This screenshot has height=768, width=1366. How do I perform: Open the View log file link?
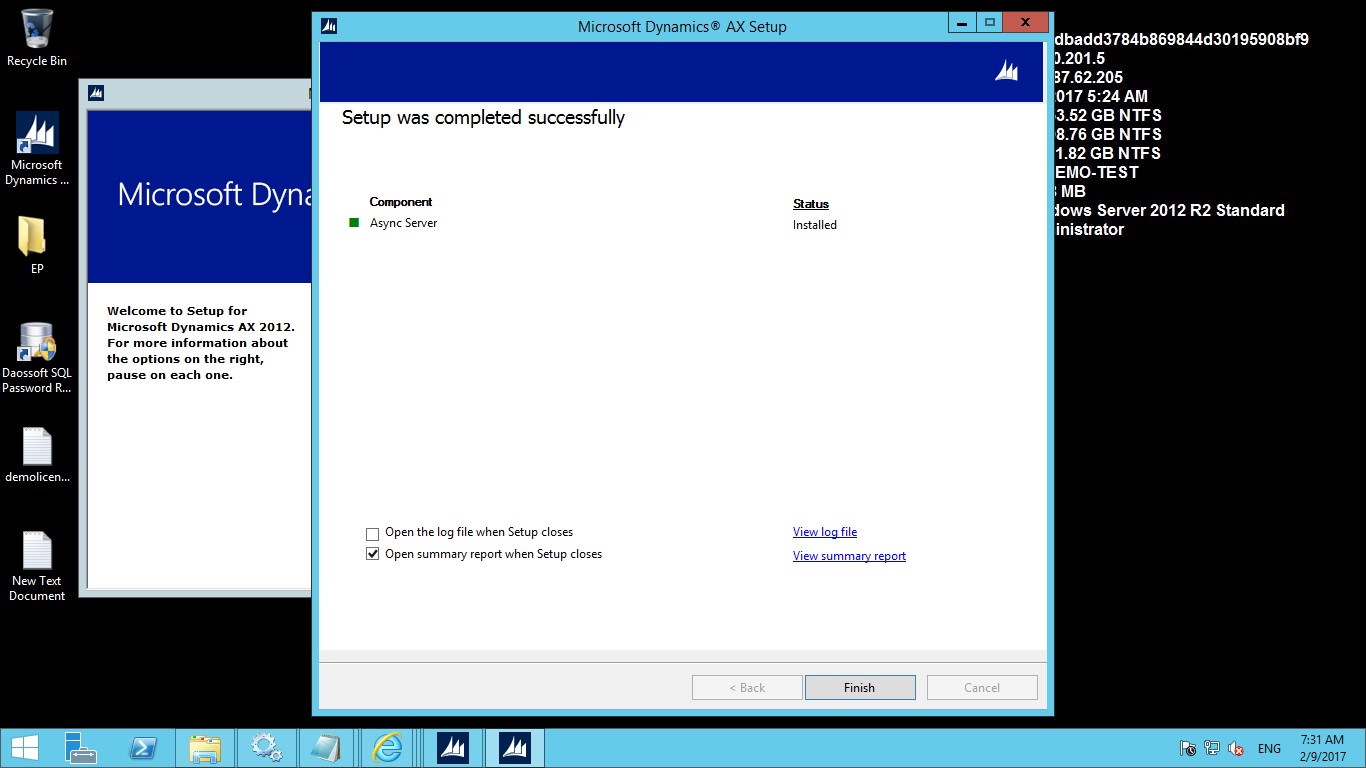tap(825, 532)
